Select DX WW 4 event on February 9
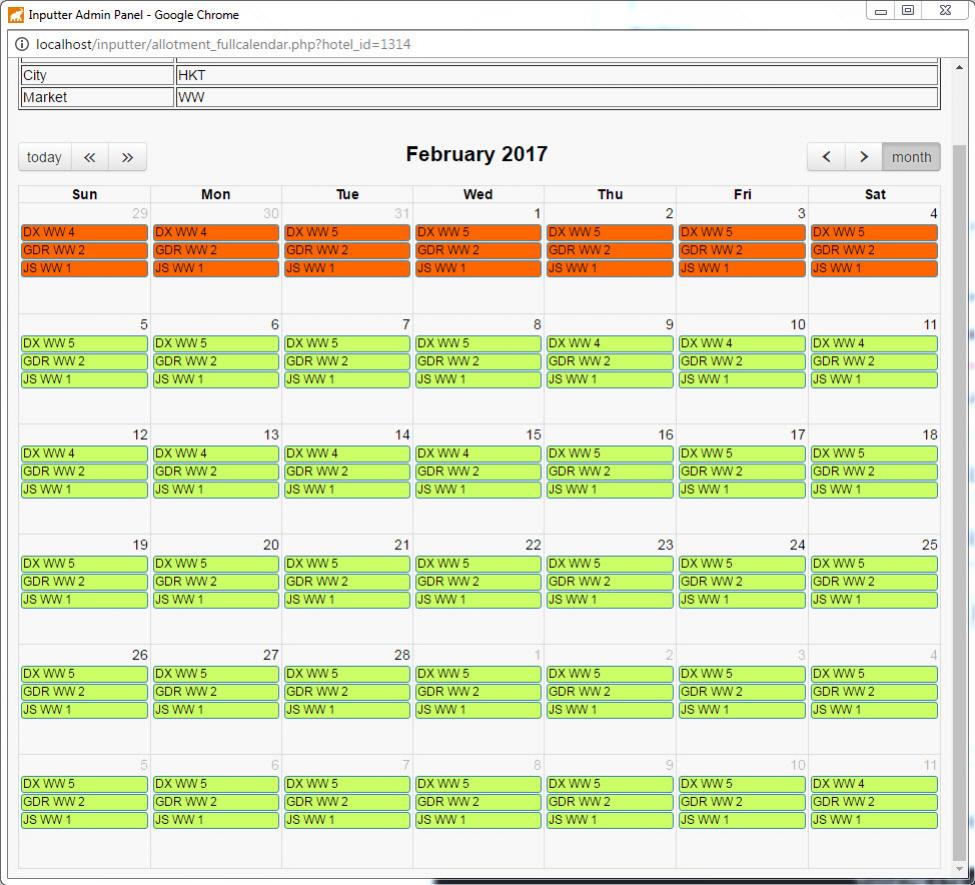Image resolution: width=975 pixels, height=885 pixels. point(610,343)
